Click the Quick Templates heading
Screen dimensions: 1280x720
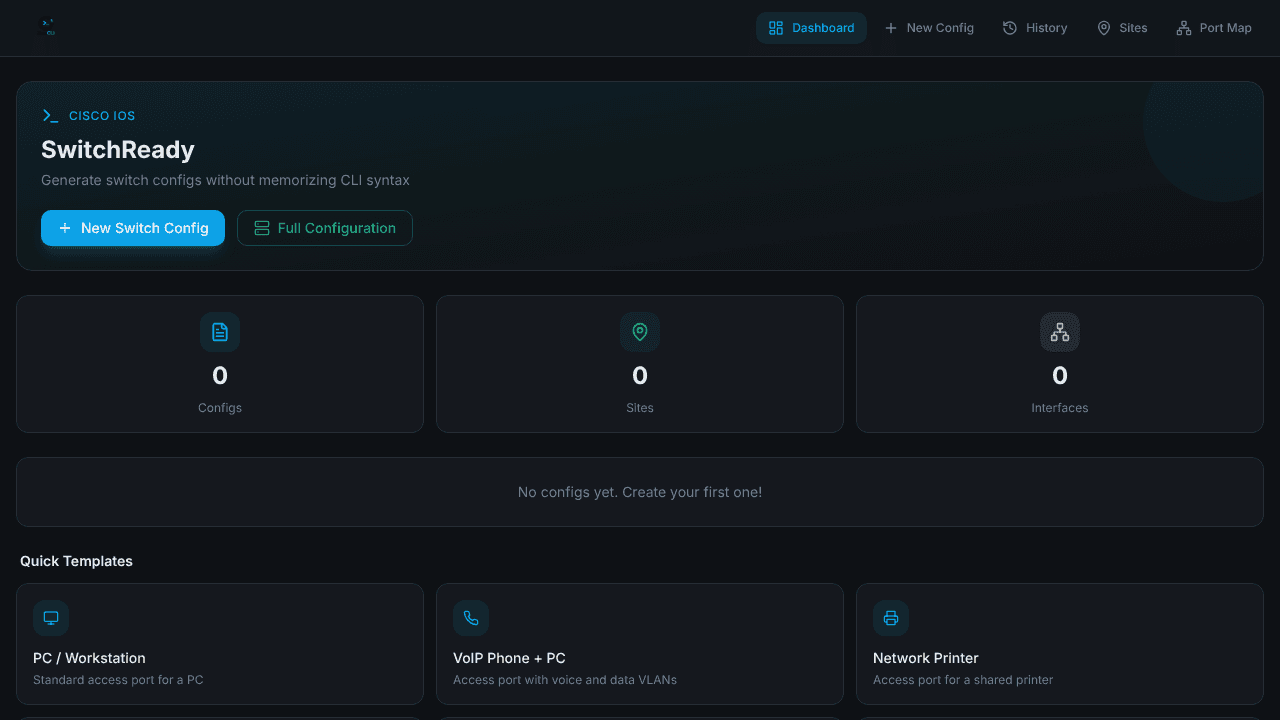(76, 561)
